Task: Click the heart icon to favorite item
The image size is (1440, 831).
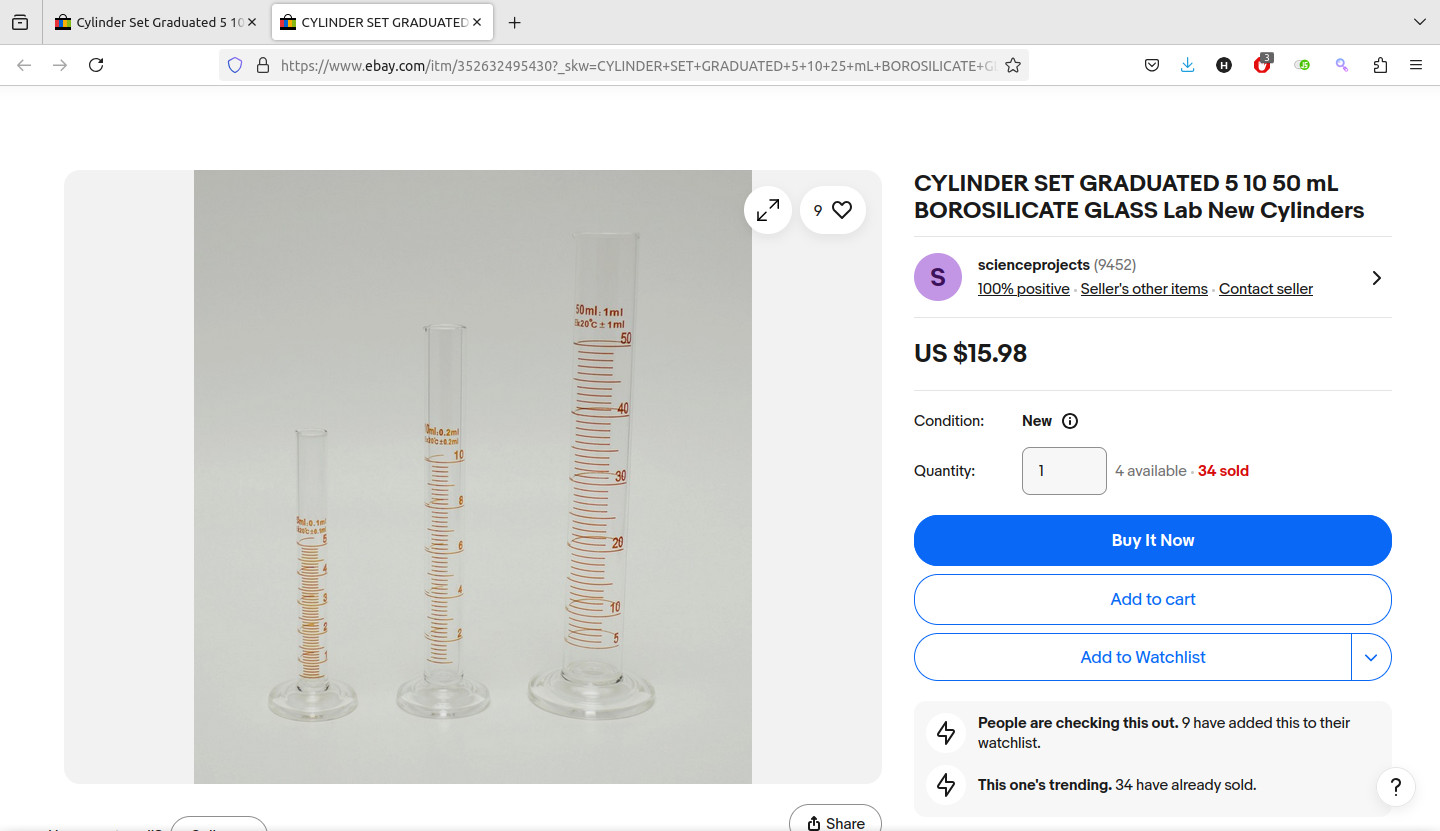Action: point(842,210)
